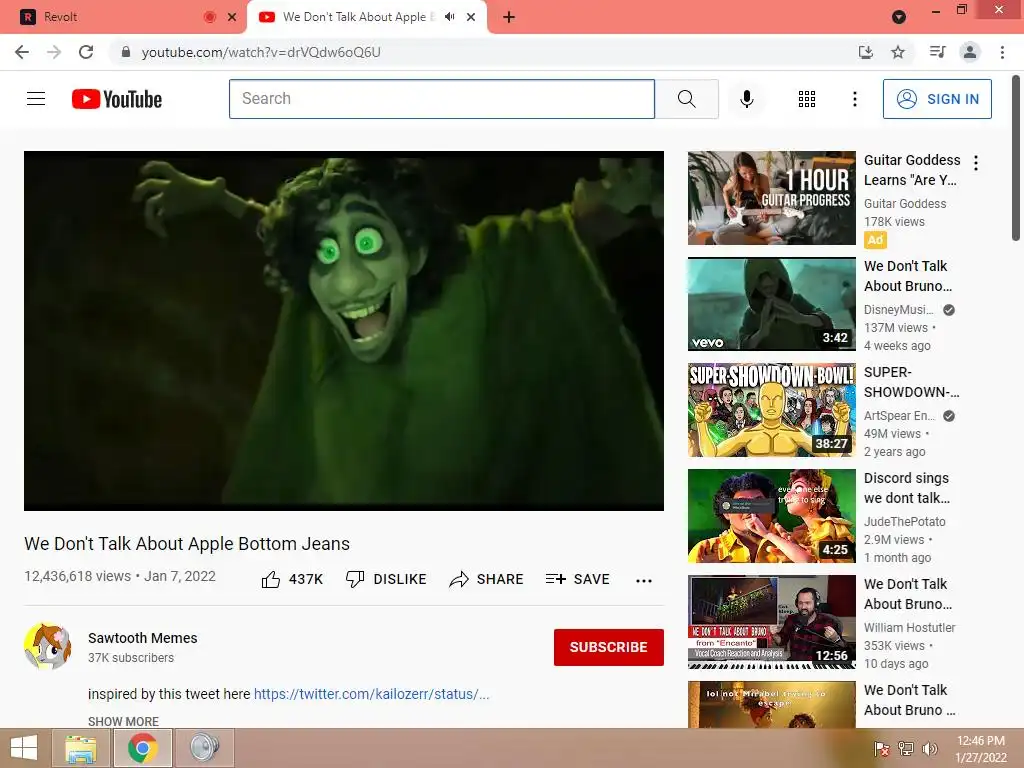Expand description with SHOW MORE

pos(123,722)
